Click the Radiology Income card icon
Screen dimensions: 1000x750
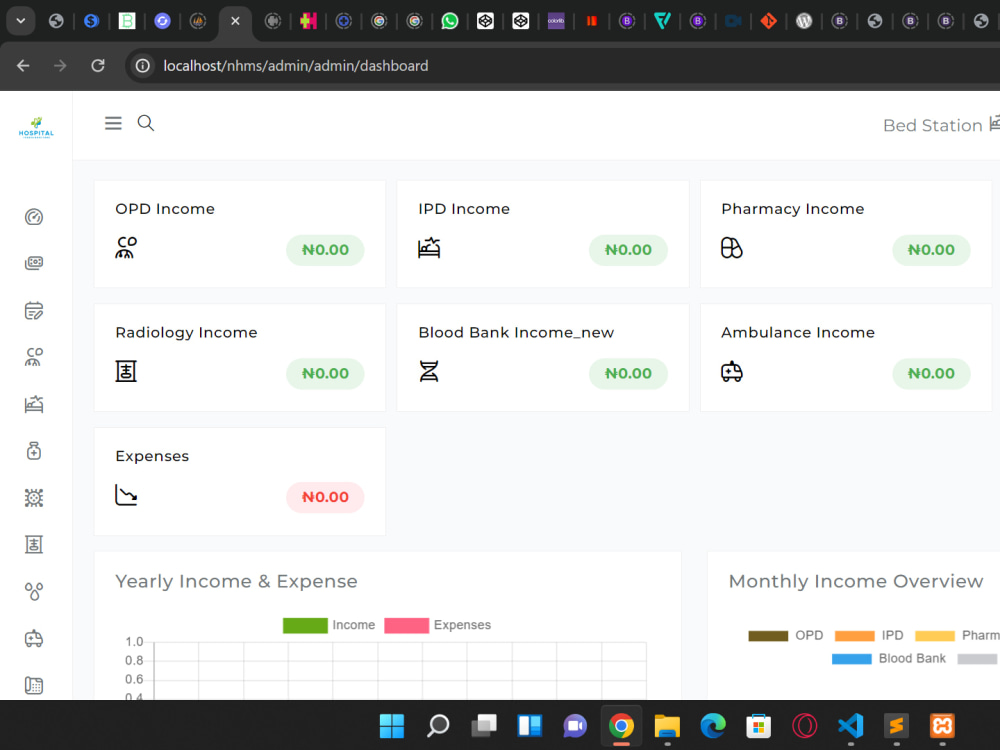126,371
